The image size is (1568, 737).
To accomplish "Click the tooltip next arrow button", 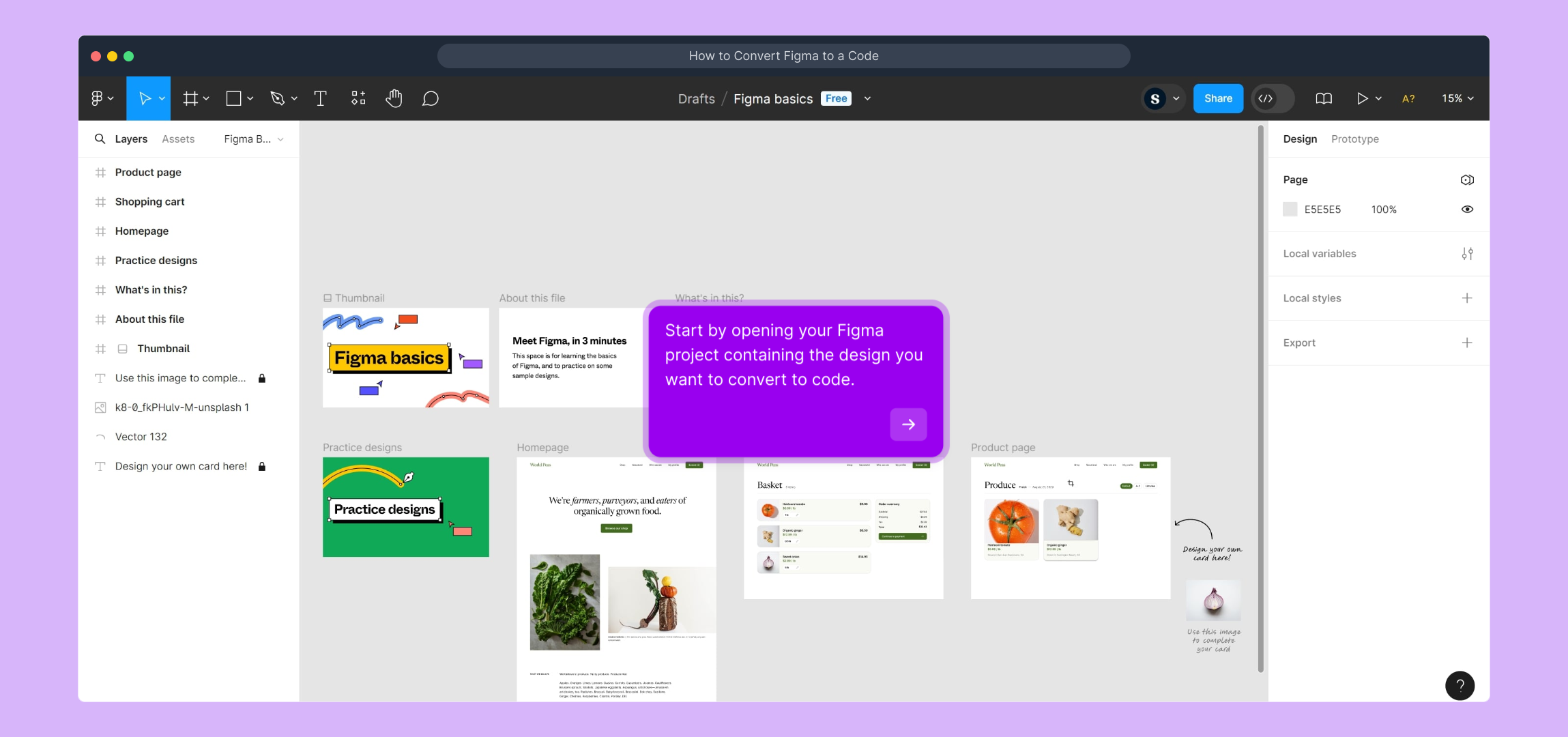I will [908, 424].
